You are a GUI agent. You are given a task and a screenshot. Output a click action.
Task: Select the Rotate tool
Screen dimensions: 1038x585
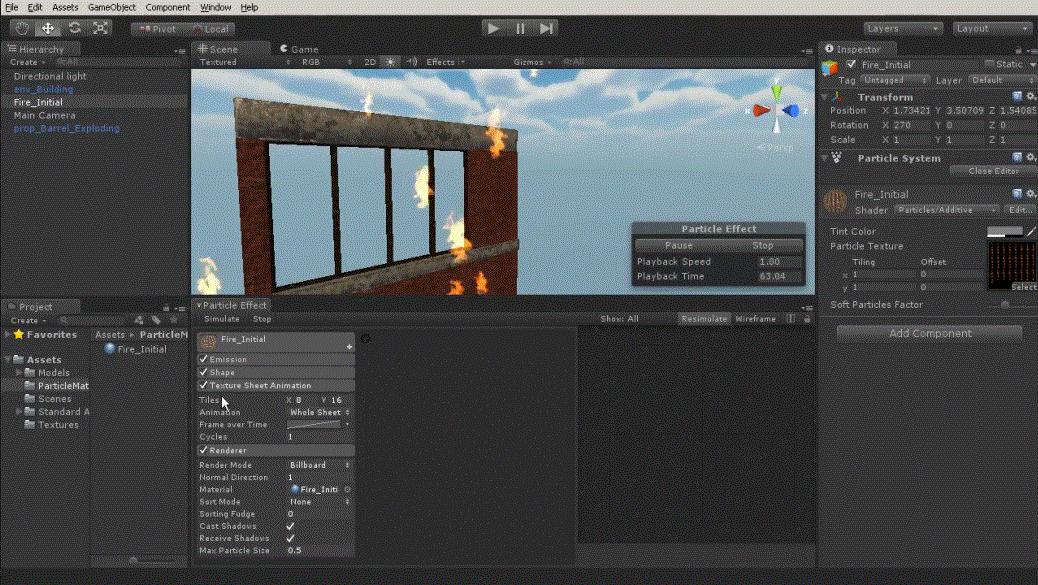point(75,28)
